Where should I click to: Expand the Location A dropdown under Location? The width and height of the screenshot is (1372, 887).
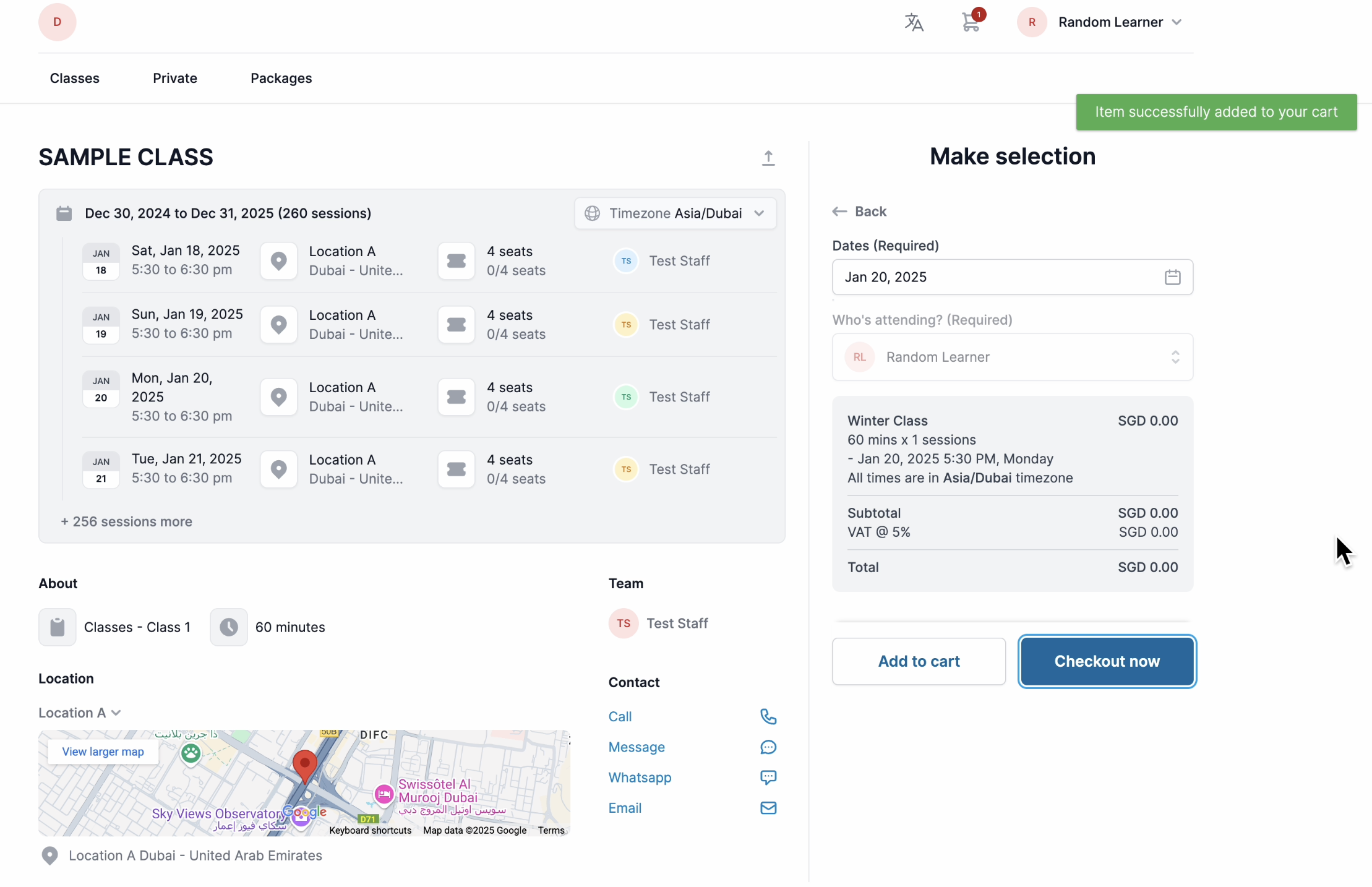(79, 713)
